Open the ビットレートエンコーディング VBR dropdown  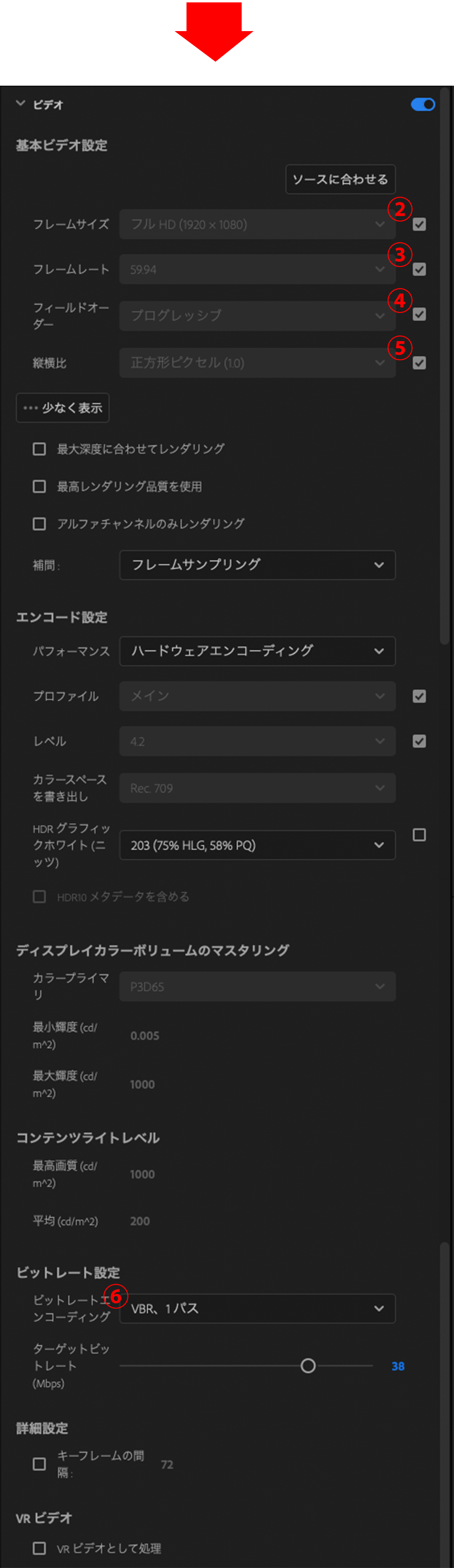[x=257, y=1309]
